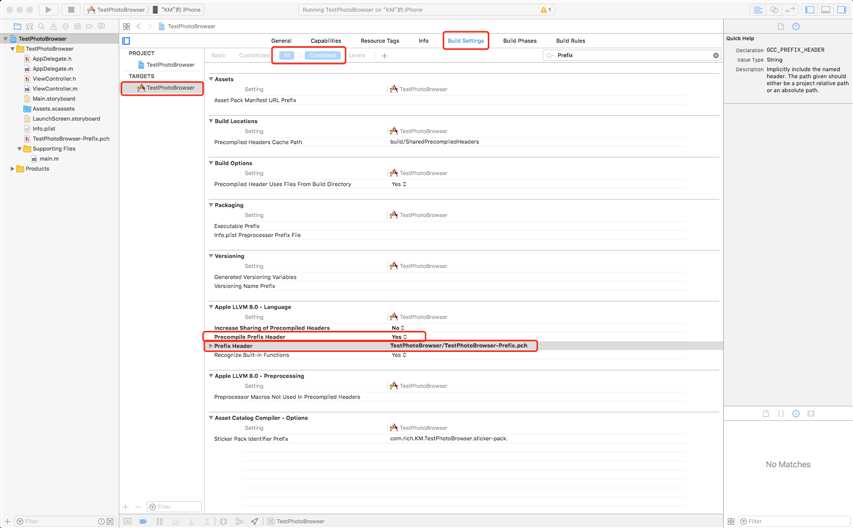This screenshot has height=528, width=853.
Task: Collapse Apple LLVM 8.0 - Language section
Action: [x=211, y=307]
